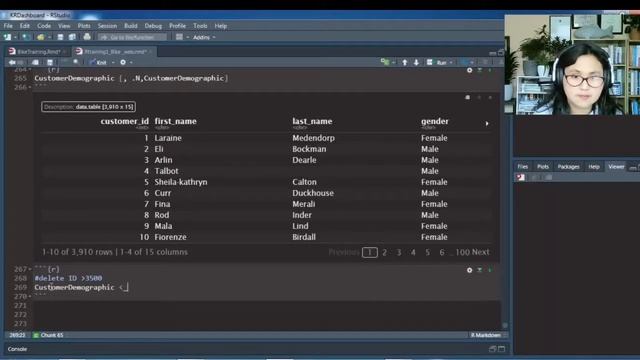The image size is (640, 360).
Task: Go to page 4 of table
Action: click(x=413, y=252)
